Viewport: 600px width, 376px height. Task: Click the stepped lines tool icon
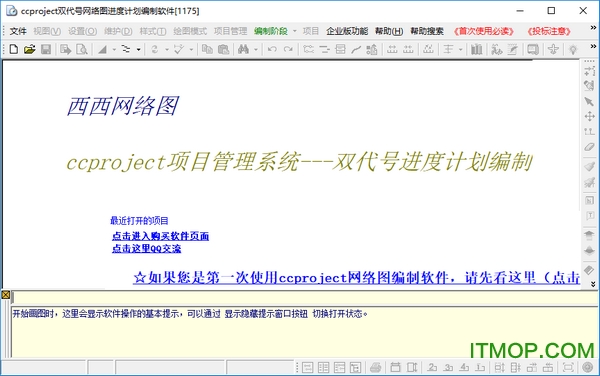pos(126,49)
